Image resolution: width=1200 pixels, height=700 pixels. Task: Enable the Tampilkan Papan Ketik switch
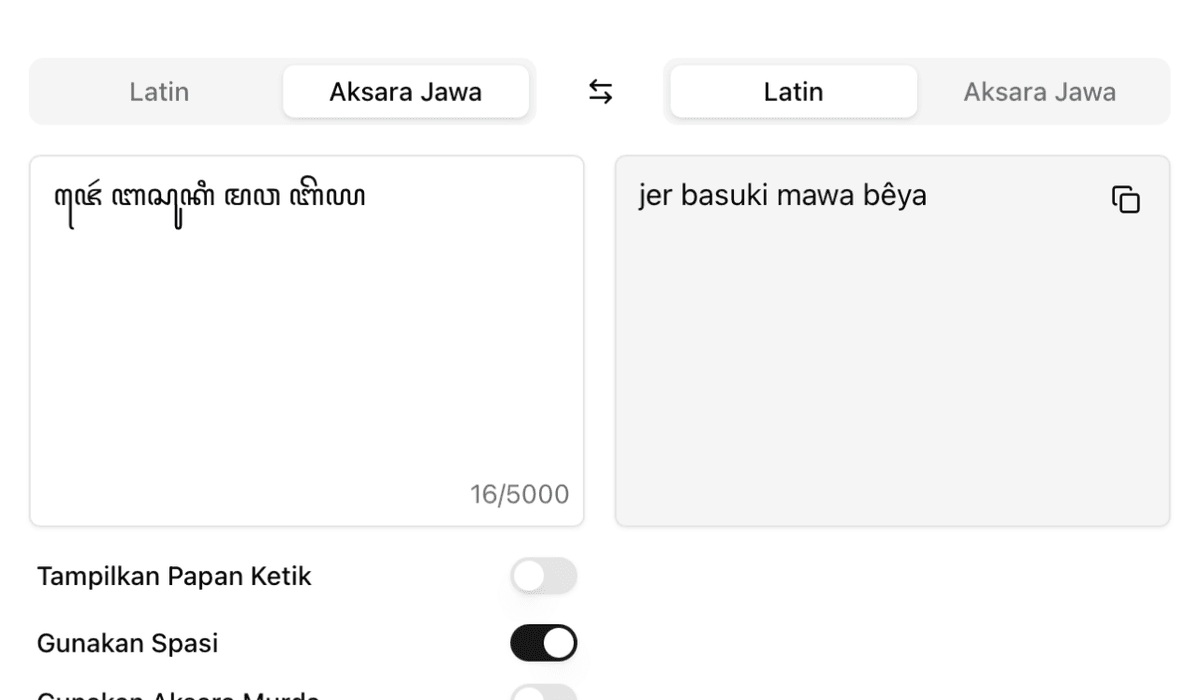tap(543, 576)
